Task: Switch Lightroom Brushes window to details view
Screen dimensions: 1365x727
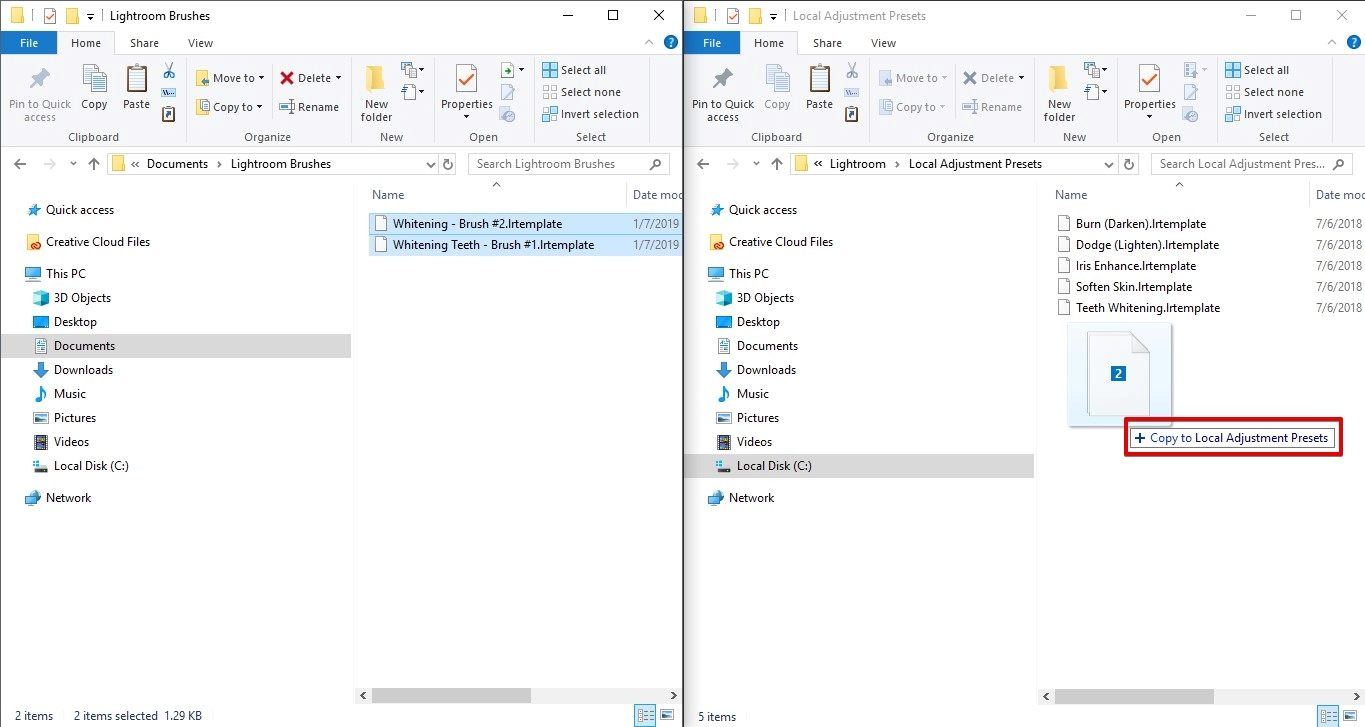Action: pos(645,715)
